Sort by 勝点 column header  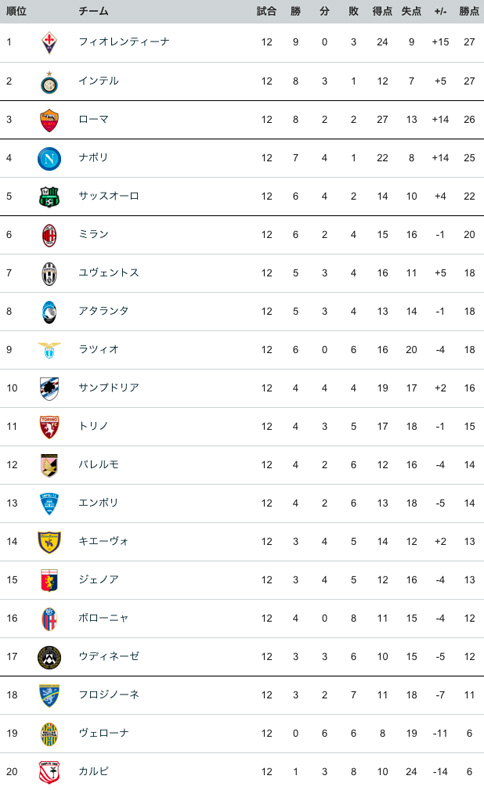[x=468, y=11]
